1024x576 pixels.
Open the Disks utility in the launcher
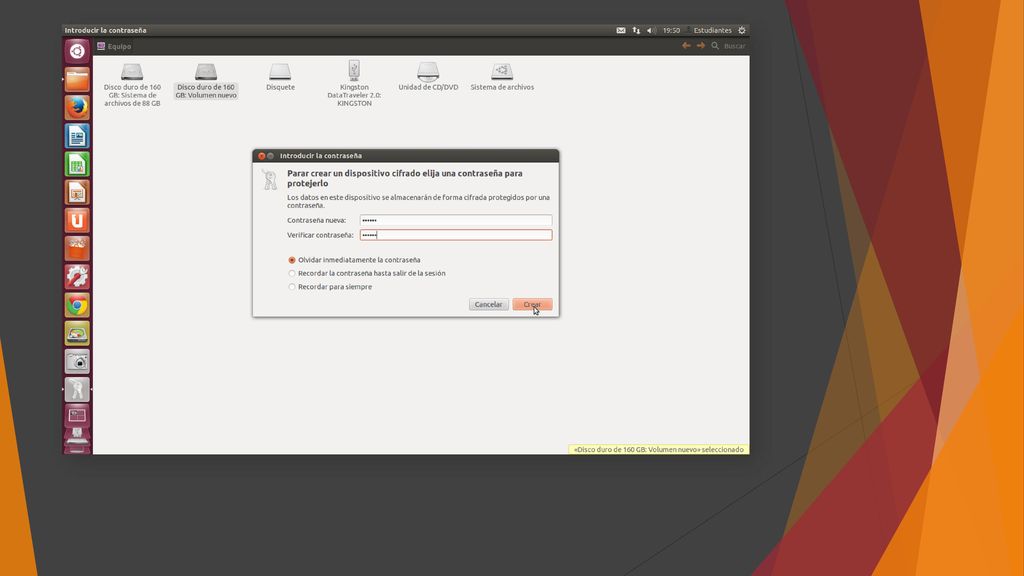pyautogui.click(x=77, y=333)
